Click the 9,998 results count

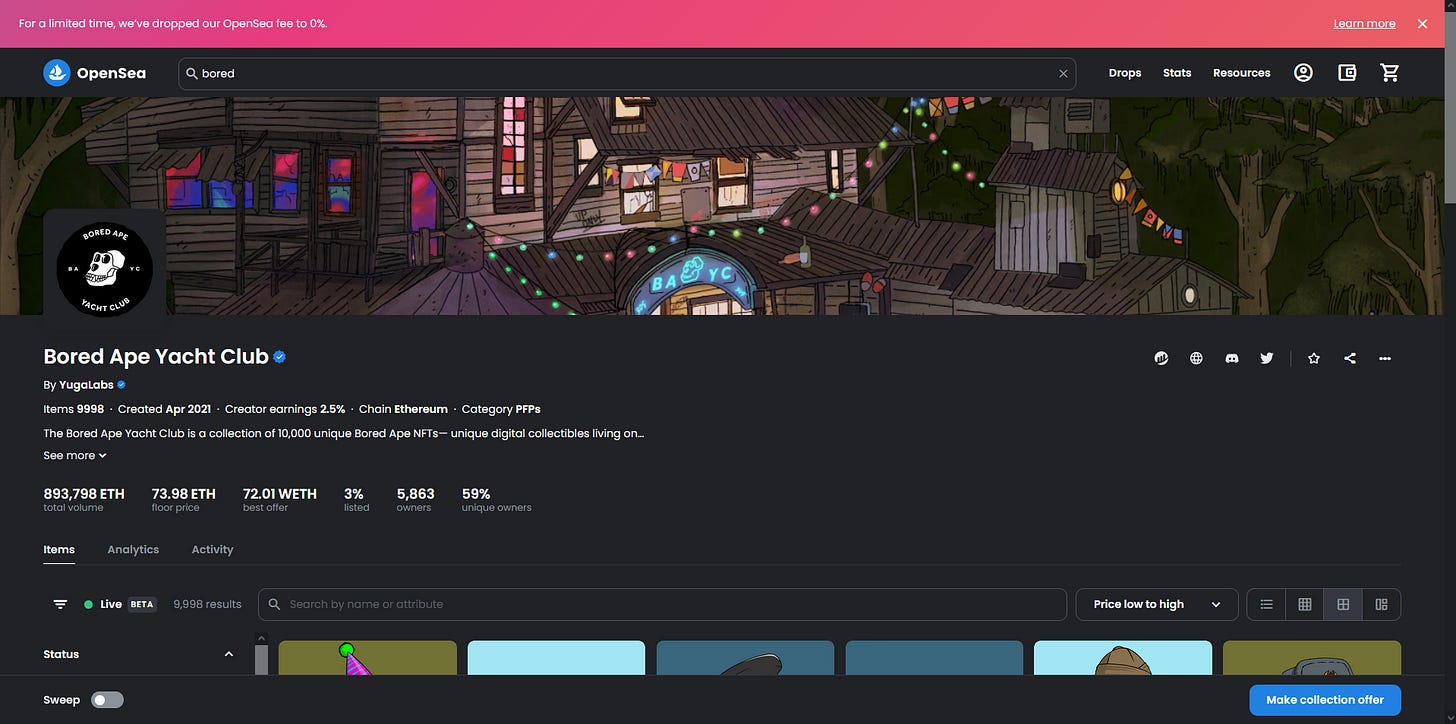click(207, 604)
